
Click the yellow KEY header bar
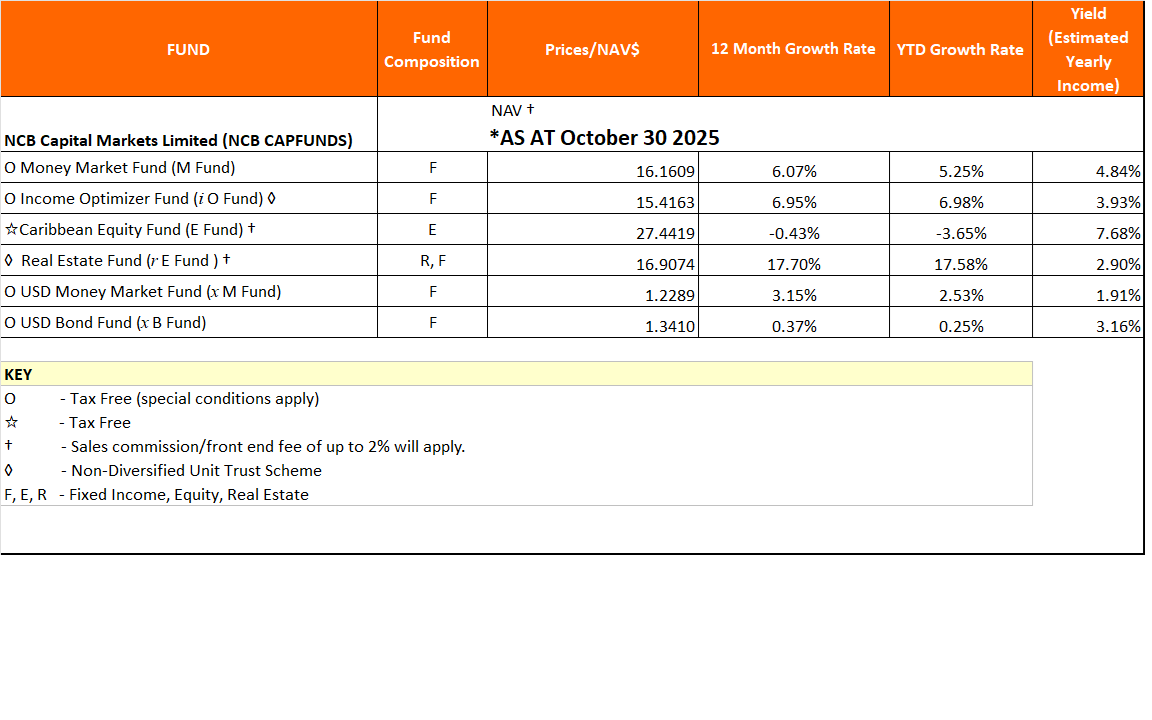pyautogui.click(x=516, y=374)
